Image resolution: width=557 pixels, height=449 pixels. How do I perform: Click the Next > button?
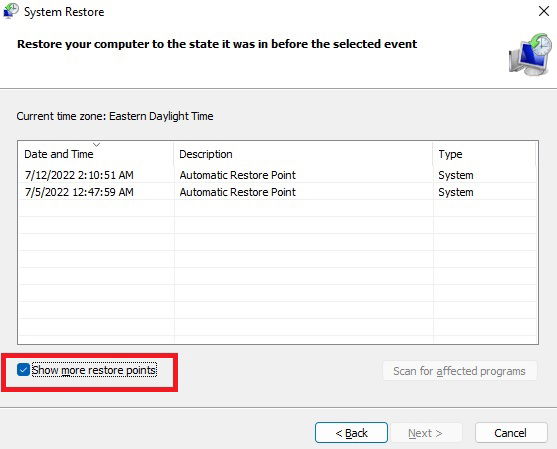pos(425,433)
